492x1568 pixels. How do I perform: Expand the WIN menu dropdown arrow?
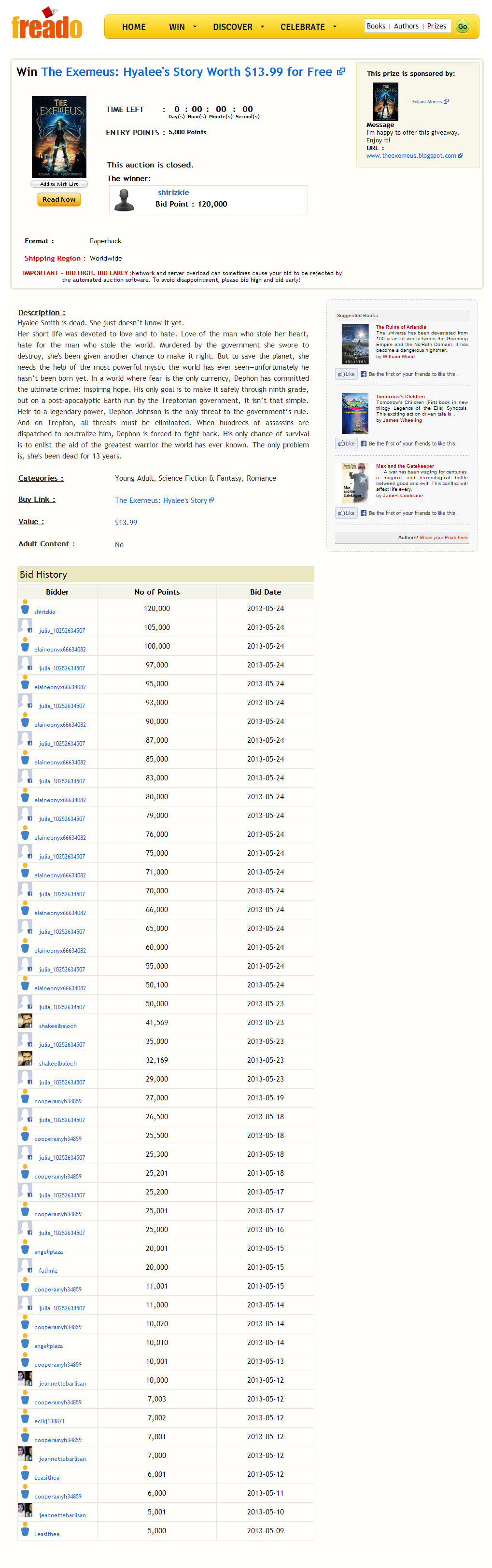(x=195, y=27)
